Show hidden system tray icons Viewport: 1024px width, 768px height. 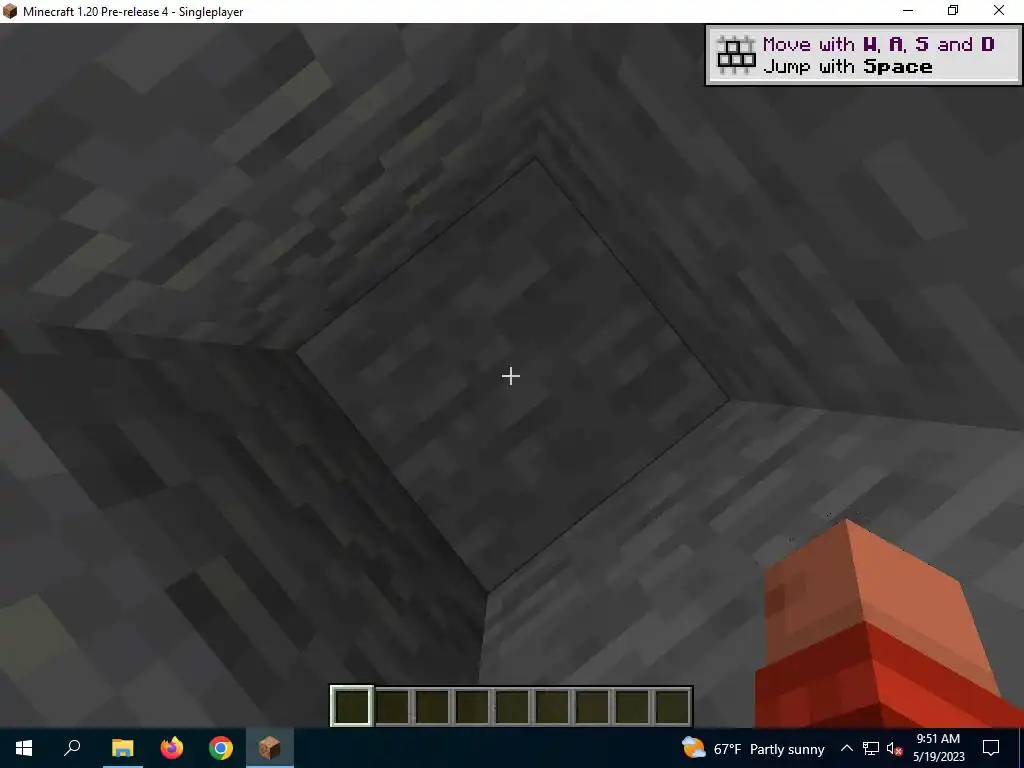pyautogui.click(x=846, y=748)
